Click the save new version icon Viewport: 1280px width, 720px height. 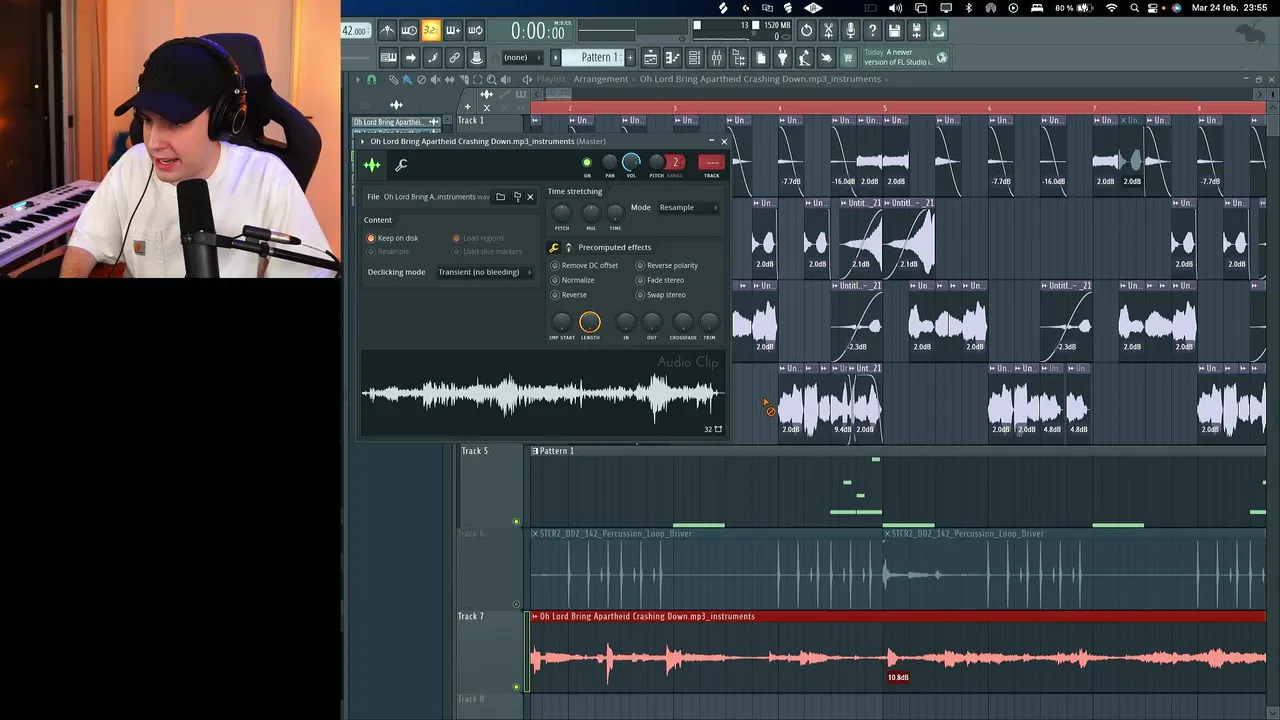click(916, 30)
